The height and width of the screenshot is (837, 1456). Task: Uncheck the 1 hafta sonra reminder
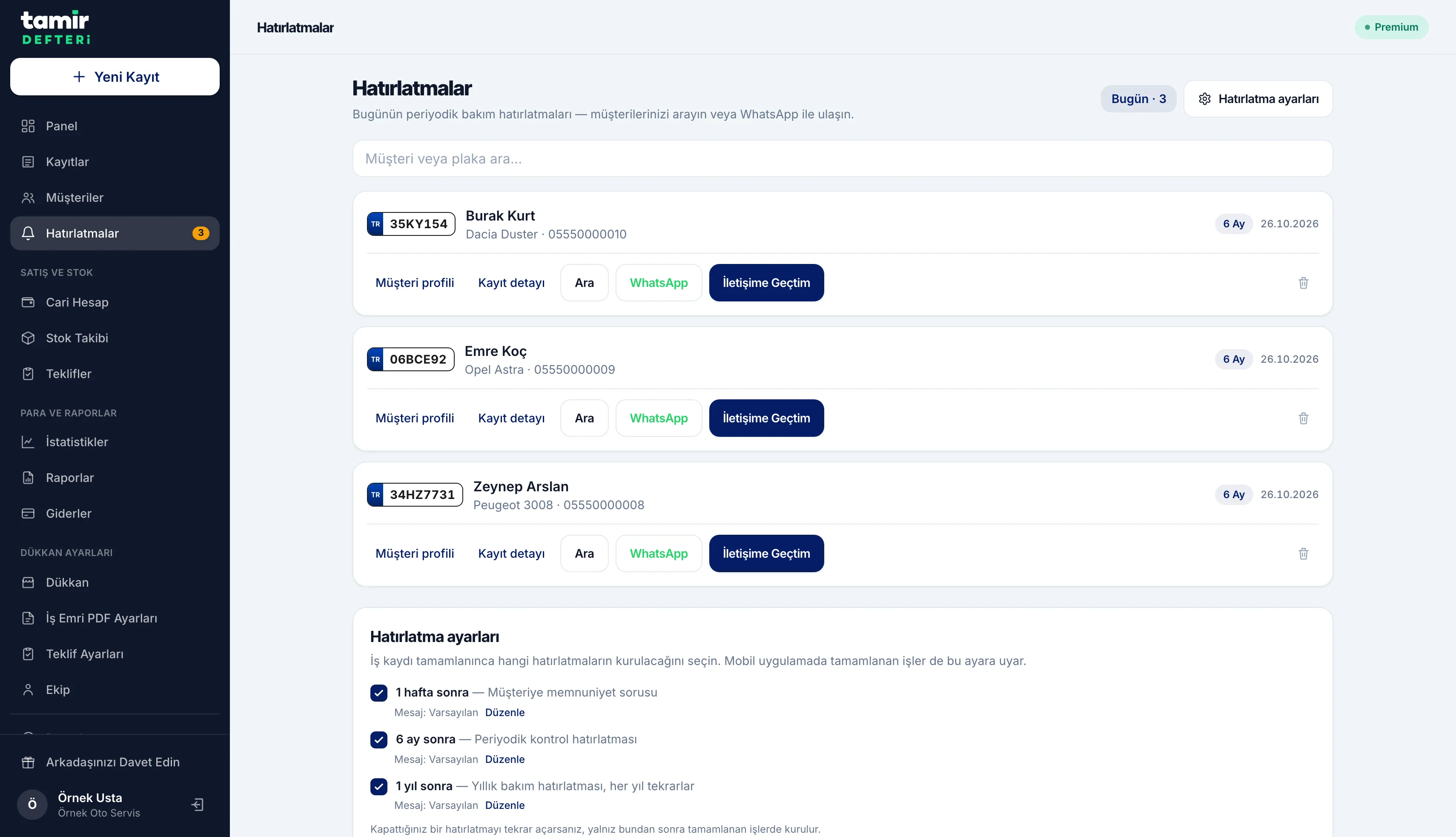click(x=379, y=693)
